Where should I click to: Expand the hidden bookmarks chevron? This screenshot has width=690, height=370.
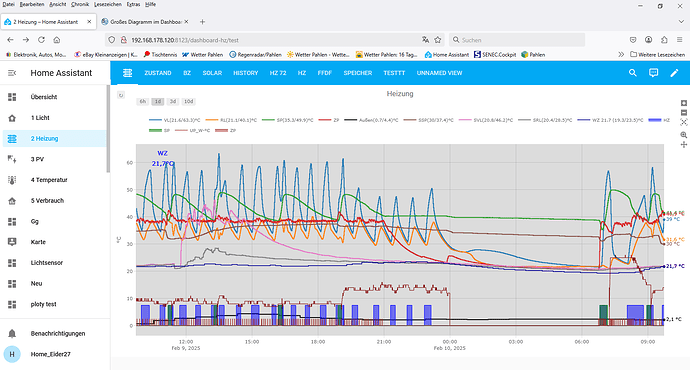pos(621,55)
